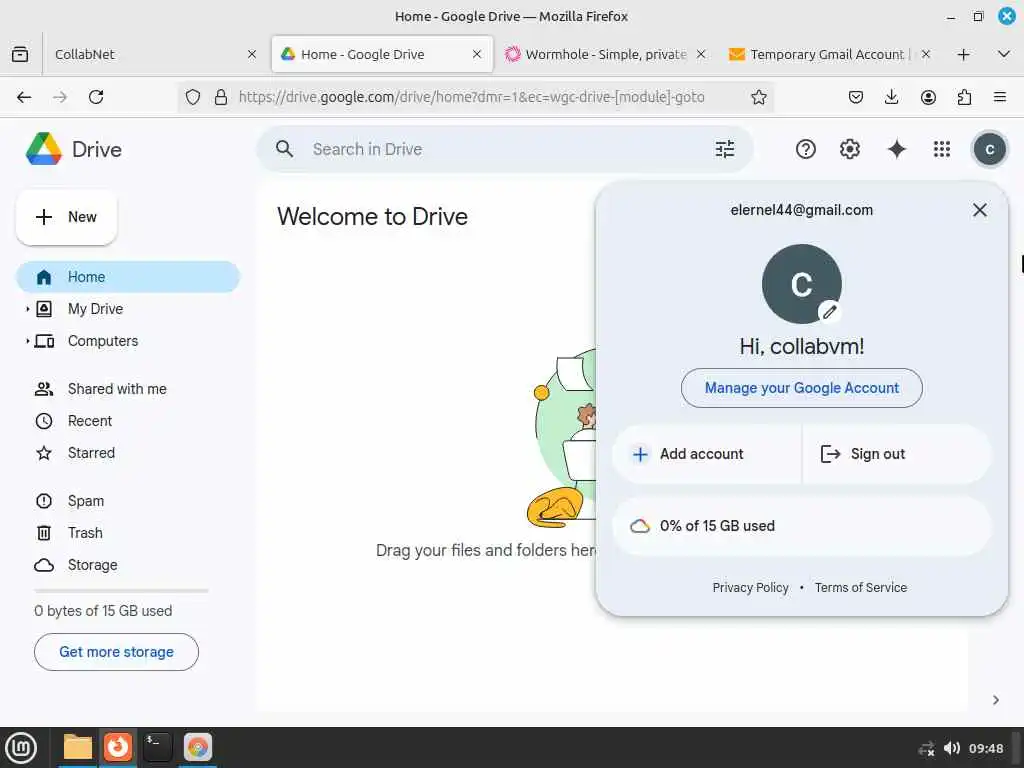1024x768 pixels.
Task: Select Home in Drive sidebar
Action: (128, 277)
